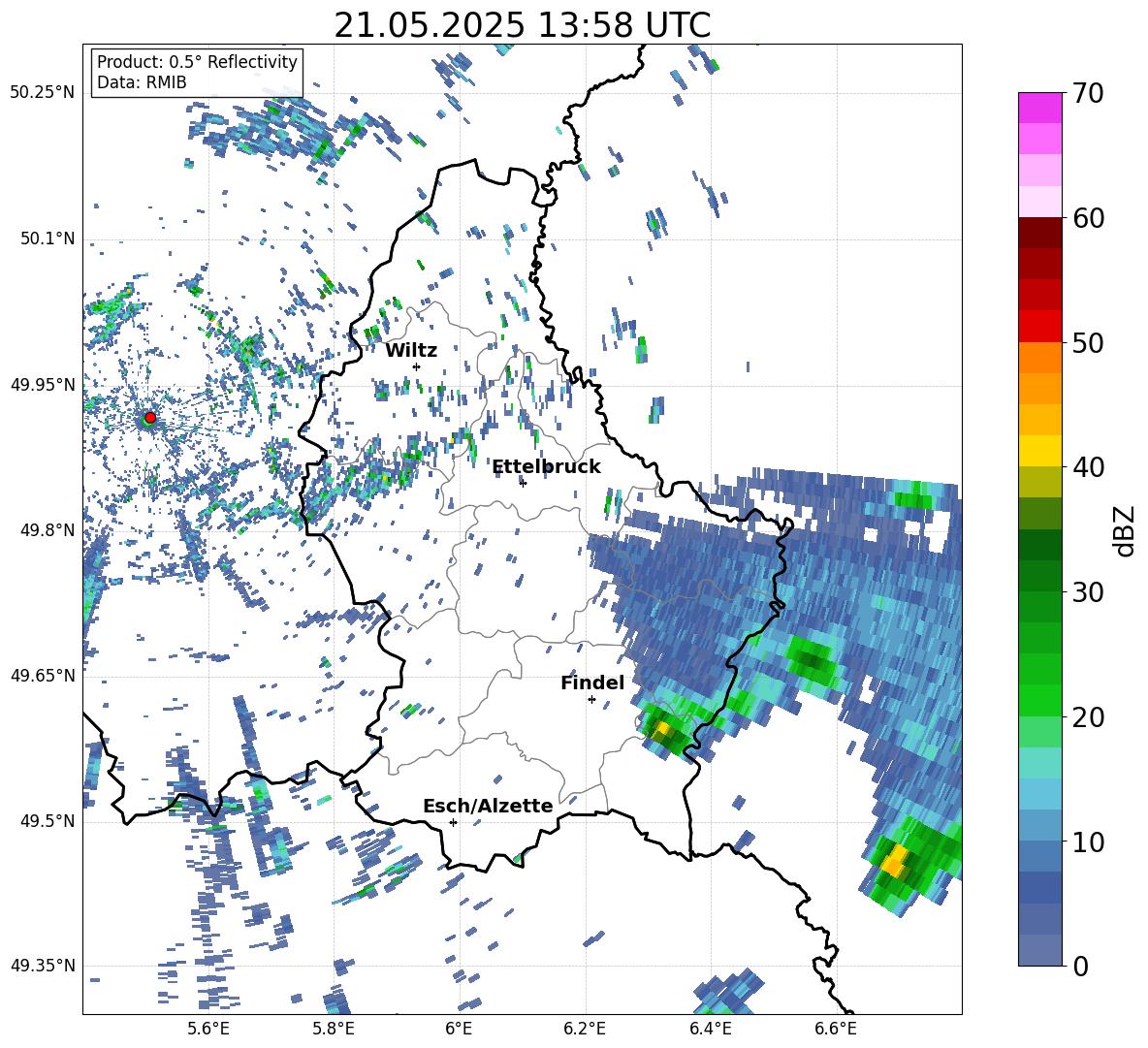Click the red radar location marker
The height and width of the screenshot is (1048, 1148).
[x=150, y=417]
